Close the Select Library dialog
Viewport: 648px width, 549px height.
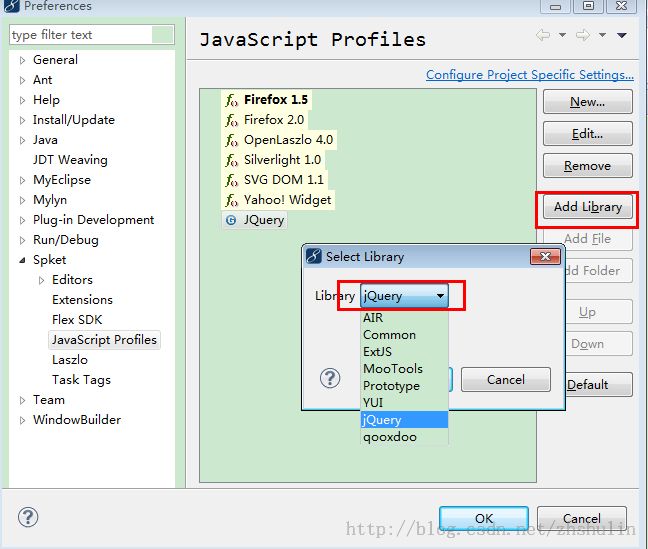pyautogui.click(x=545, y=257)
